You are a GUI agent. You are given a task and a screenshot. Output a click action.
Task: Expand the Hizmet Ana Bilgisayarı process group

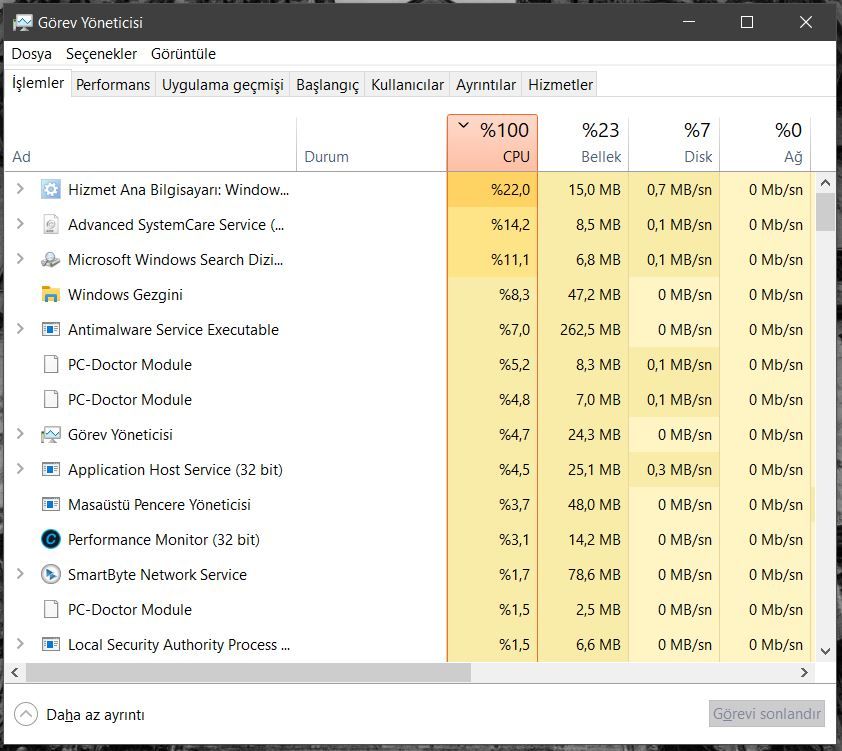point(20,189)
